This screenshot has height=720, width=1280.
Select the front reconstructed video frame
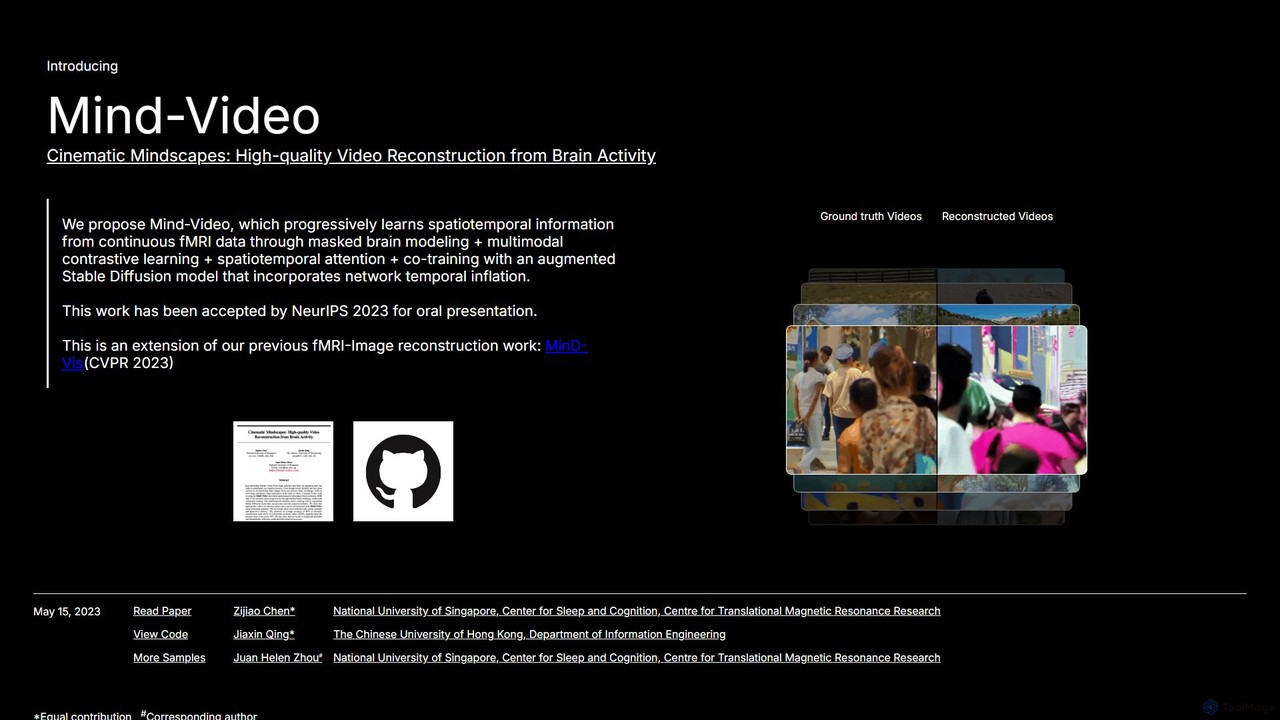[1012, 400]
